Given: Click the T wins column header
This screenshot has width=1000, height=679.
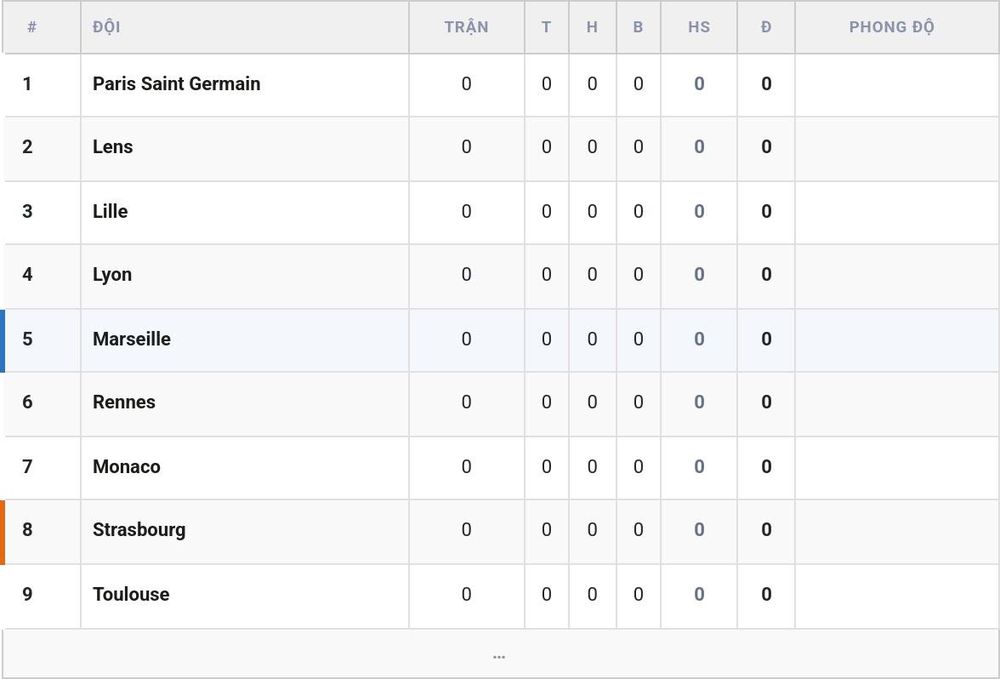Looking at the screenshot, I should (x=547, y=27).
